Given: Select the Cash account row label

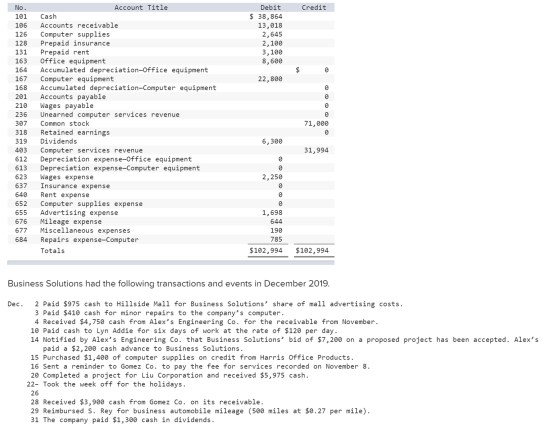Looking at the screenshot, I should point(48,16).
